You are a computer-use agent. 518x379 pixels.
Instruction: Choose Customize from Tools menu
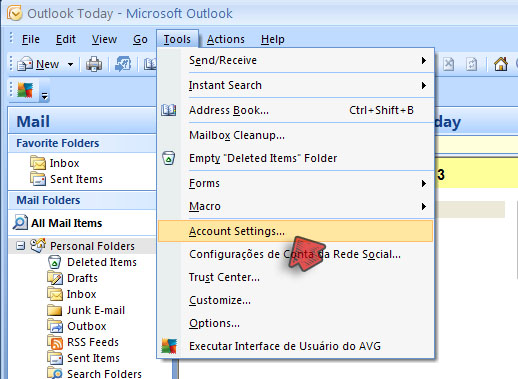point(295,300)
